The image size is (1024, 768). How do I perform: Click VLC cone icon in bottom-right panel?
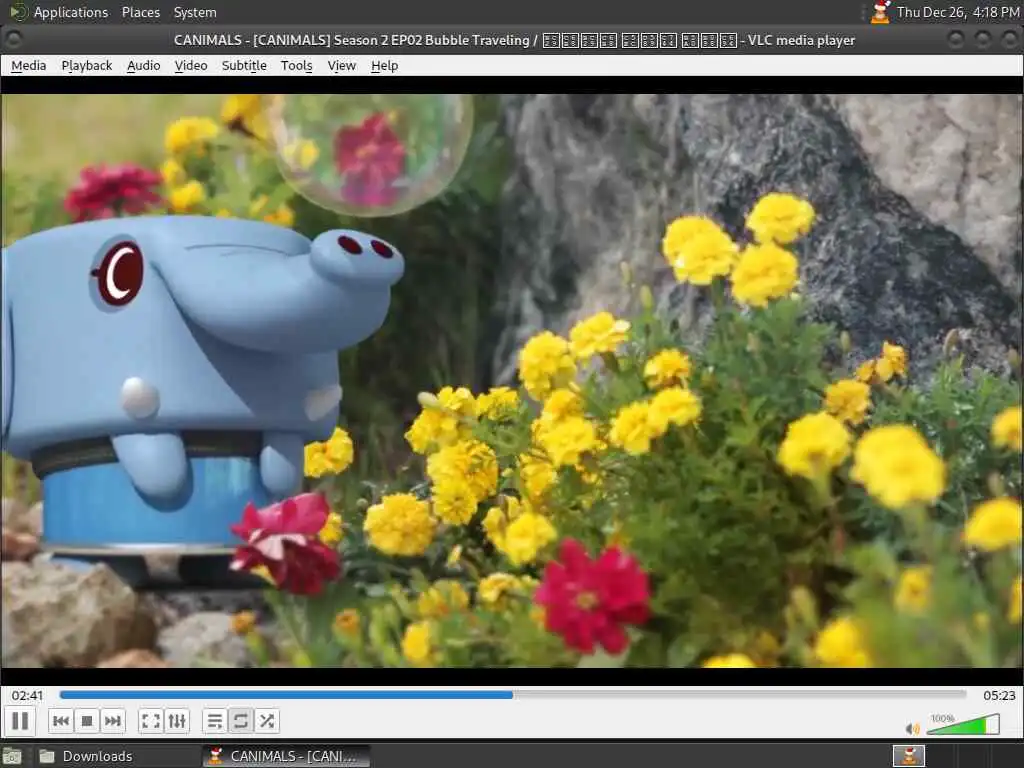click(909, 756)
